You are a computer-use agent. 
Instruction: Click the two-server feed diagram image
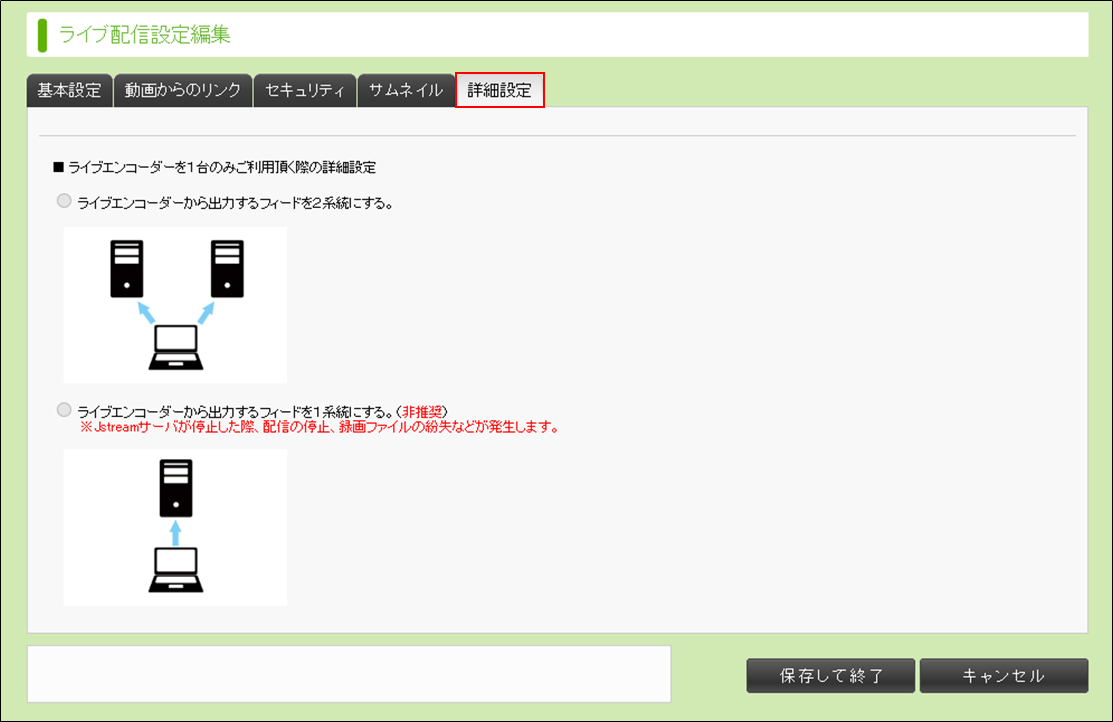coord(175,305)
